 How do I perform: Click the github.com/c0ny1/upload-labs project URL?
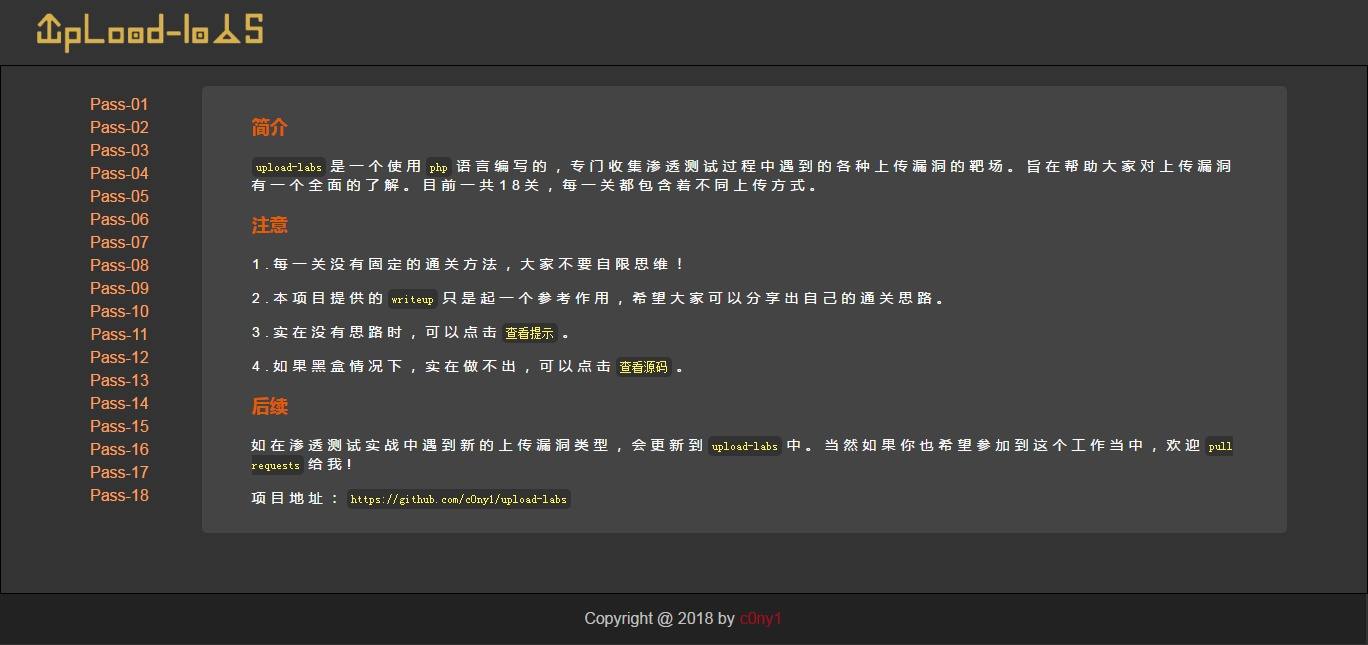click(x=458, y=499)
